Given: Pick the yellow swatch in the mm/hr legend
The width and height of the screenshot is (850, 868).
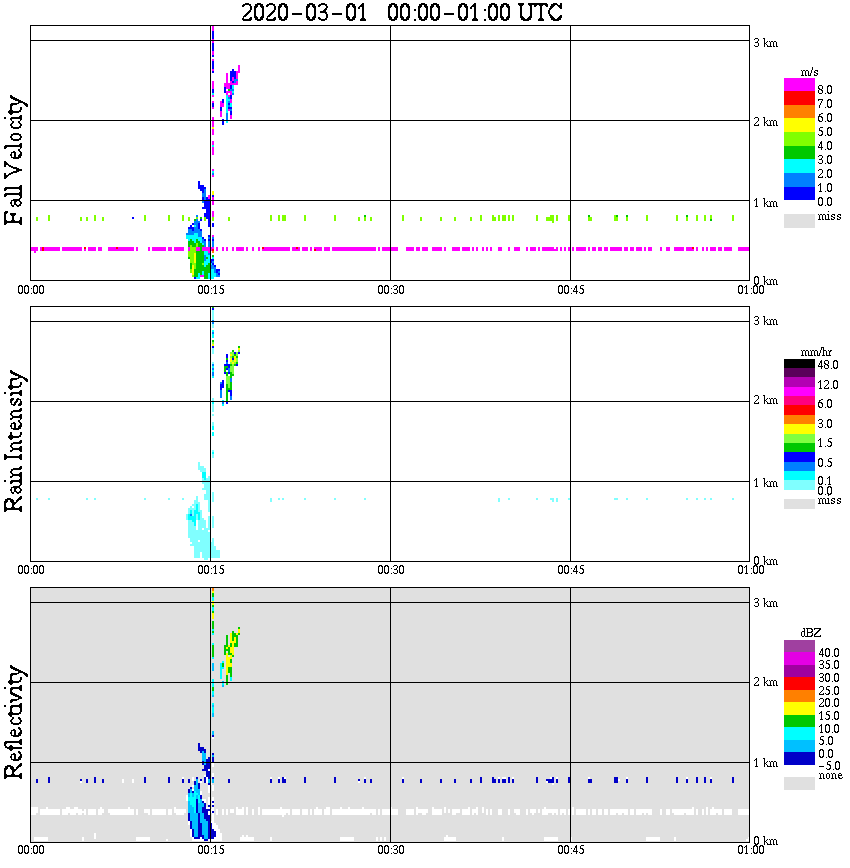Looking at the screenshot, I should [x=799, y=429].
